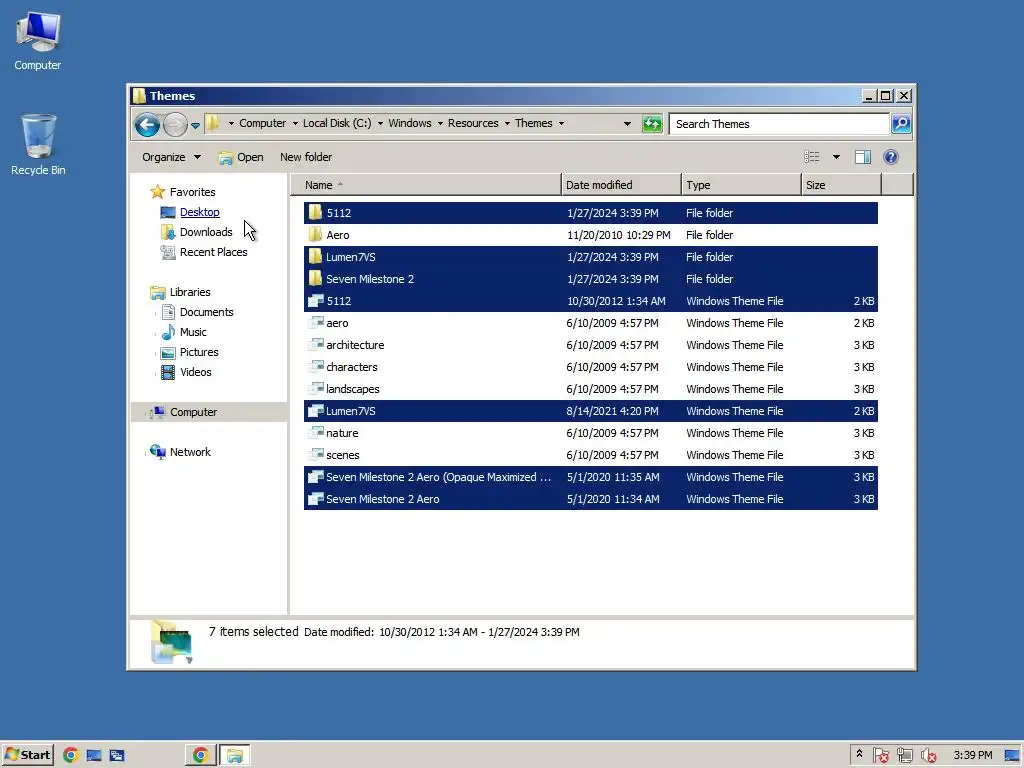Open the Documents library
The image size is (1024, 768).
(x=206, y=312)
